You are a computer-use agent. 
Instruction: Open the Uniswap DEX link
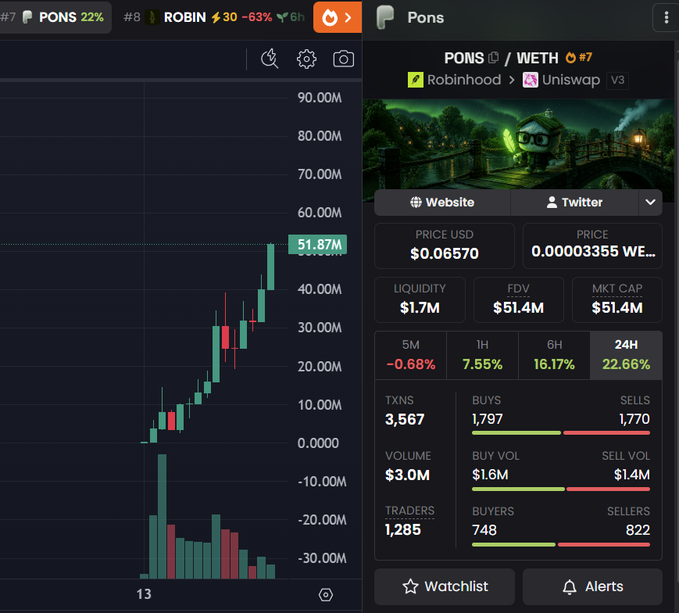click(x=561, y=80)
